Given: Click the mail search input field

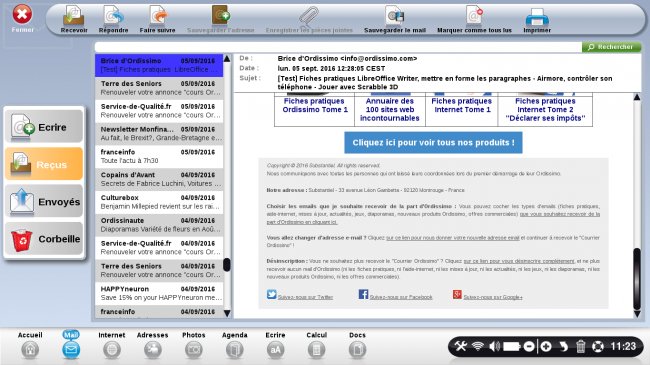Looking at the screenshot, I should (x=338, y=47).
